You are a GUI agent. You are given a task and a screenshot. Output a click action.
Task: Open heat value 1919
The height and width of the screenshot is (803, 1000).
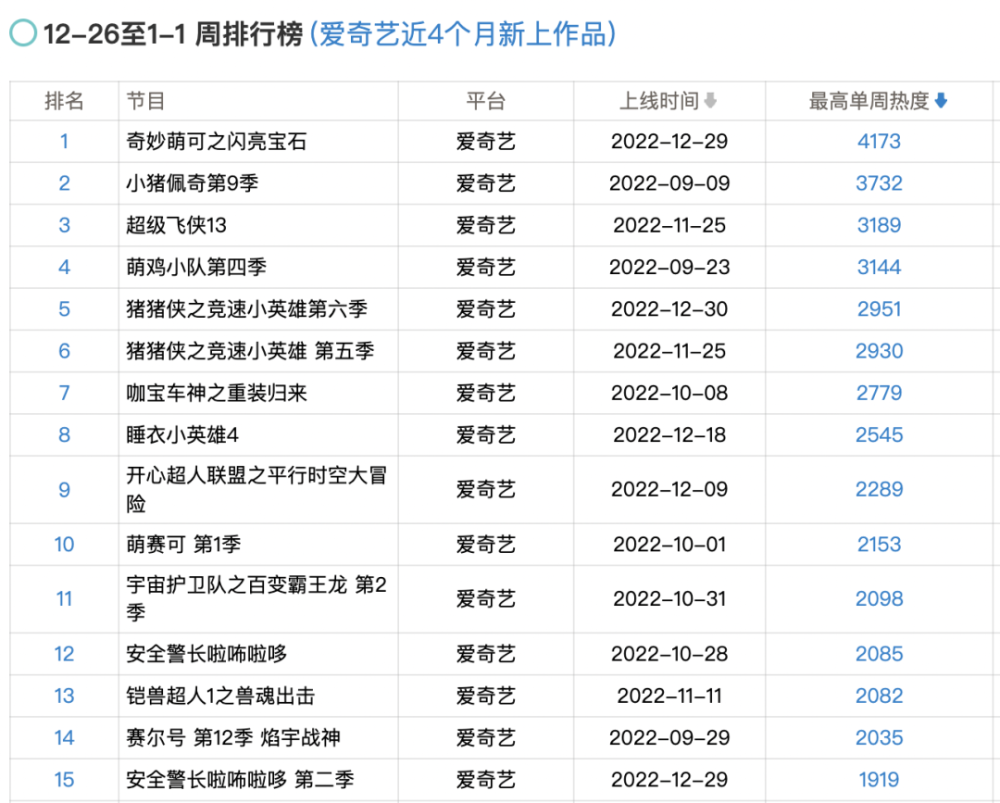click(879, 779)
